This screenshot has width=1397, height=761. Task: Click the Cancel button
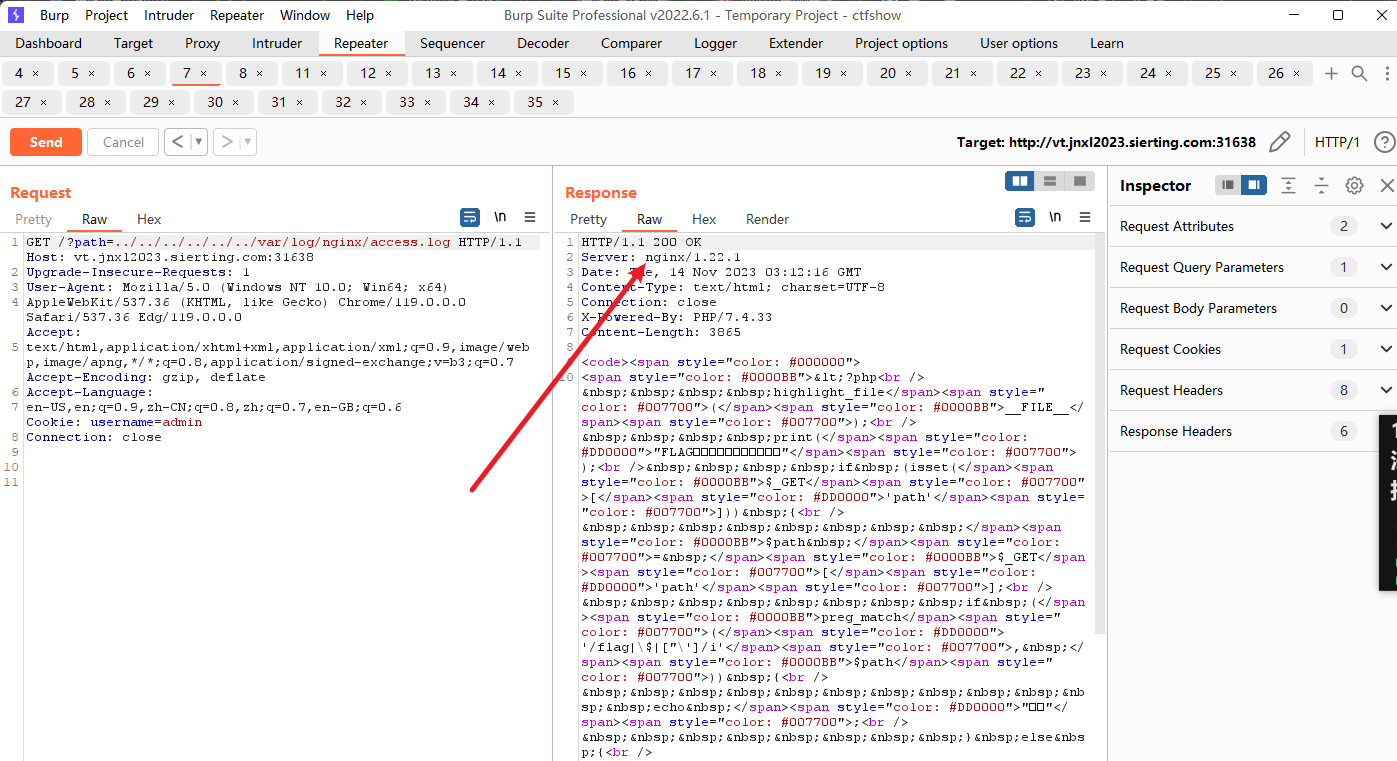123,142
